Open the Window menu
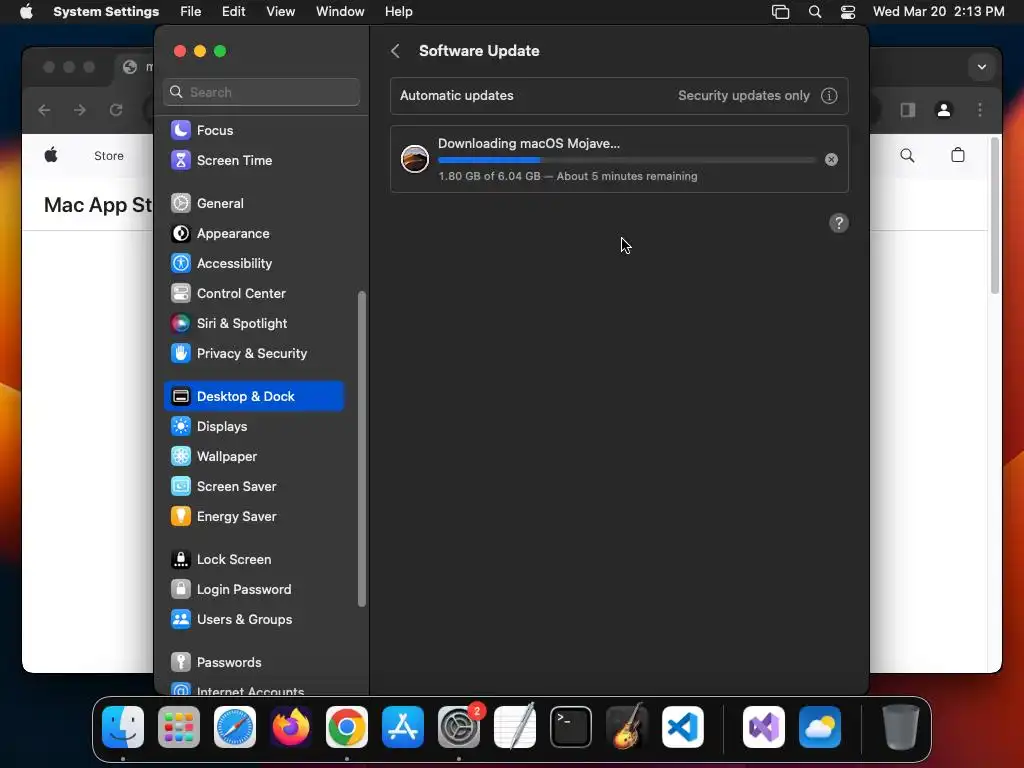The image size is (1024, 768). [340, 12]
